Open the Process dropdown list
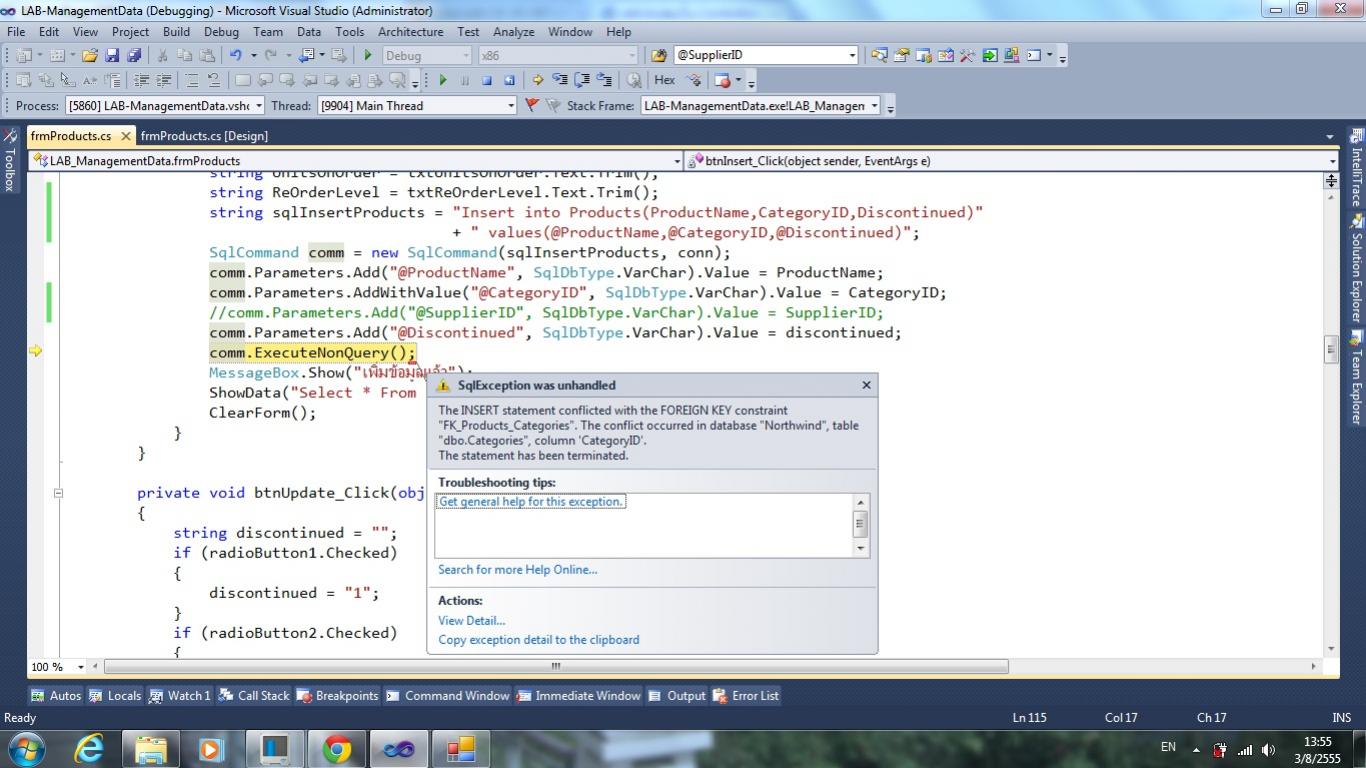Viewport: 1366px width, 768px height. (x=259, y=105)
